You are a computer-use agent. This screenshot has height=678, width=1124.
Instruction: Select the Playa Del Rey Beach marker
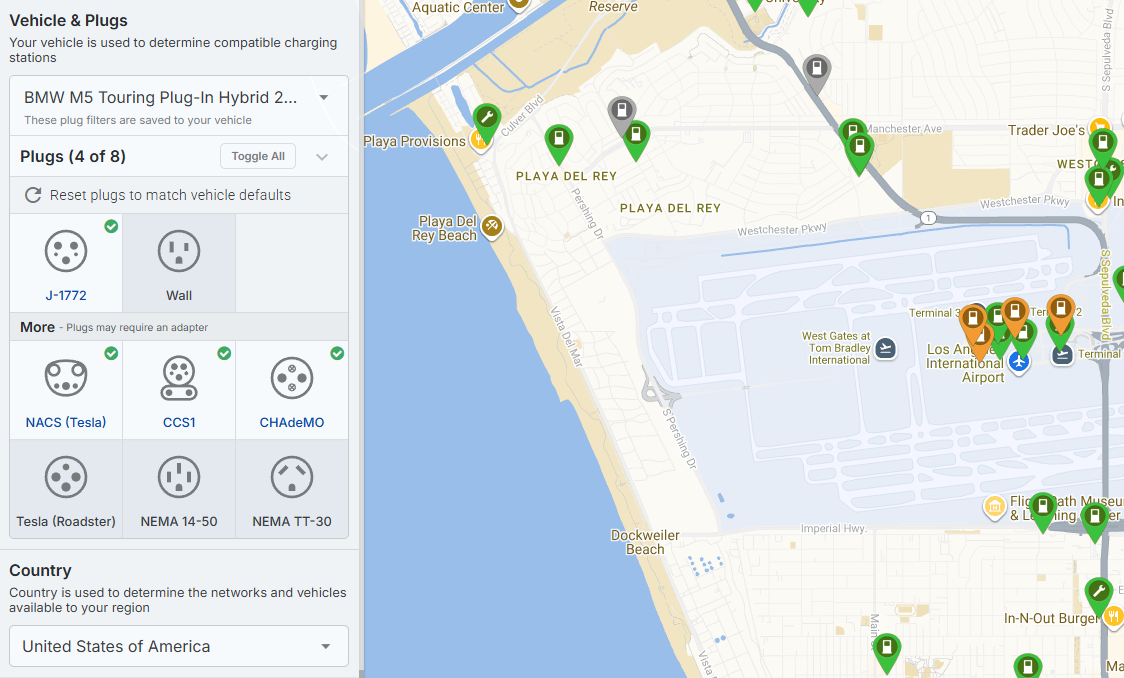(491, 227)
